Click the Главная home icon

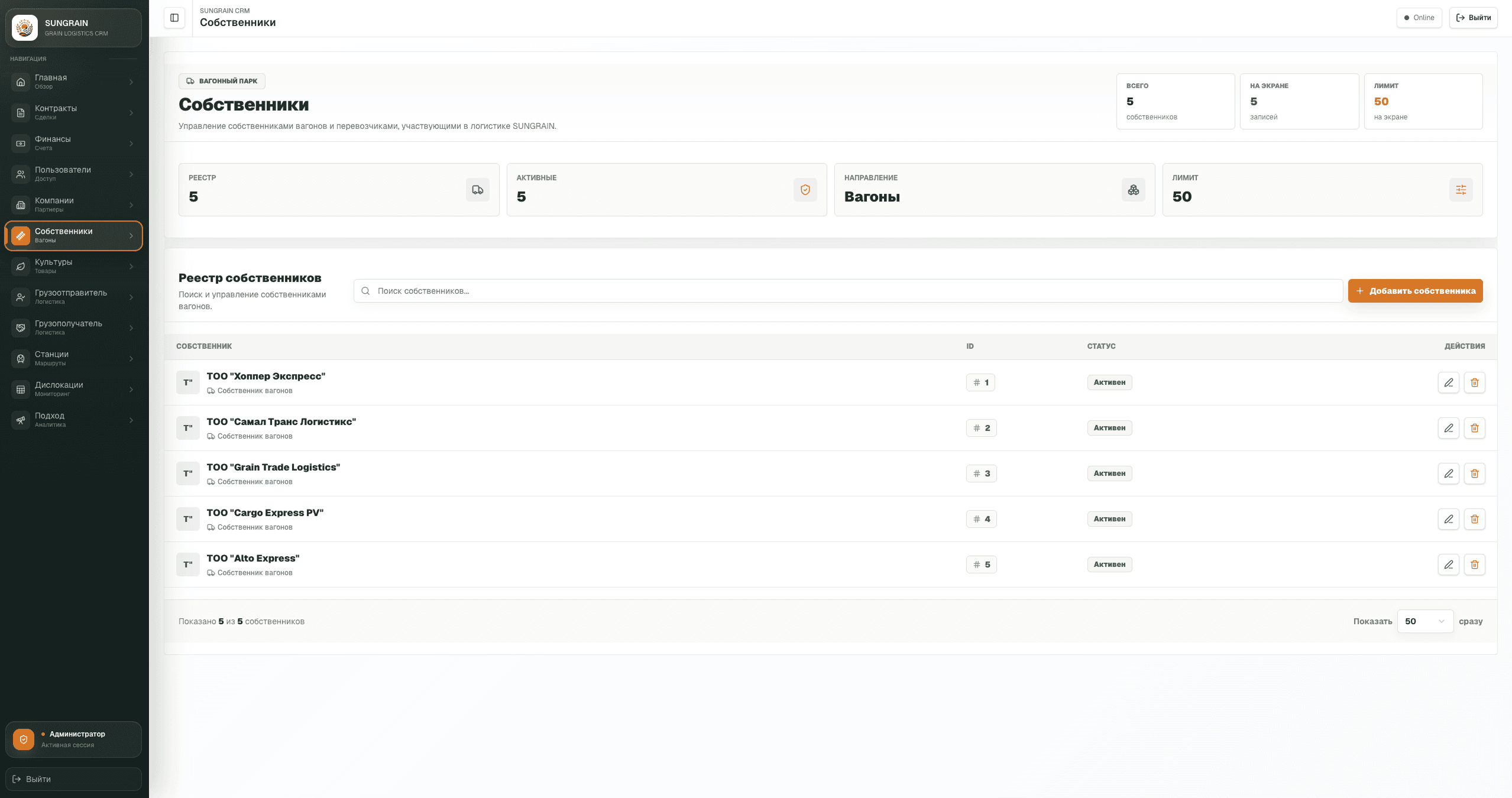pos(21,82)
